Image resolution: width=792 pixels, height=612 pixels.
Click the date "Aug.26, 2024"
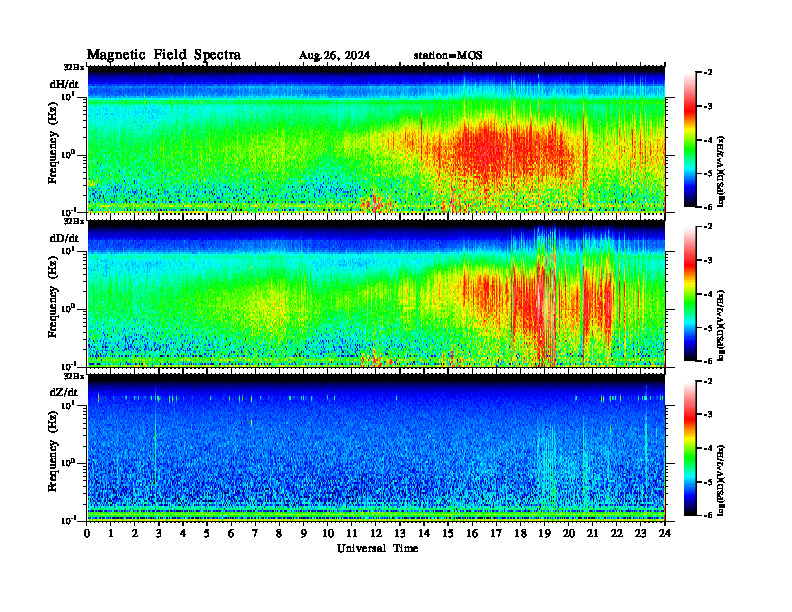(334, 56)
